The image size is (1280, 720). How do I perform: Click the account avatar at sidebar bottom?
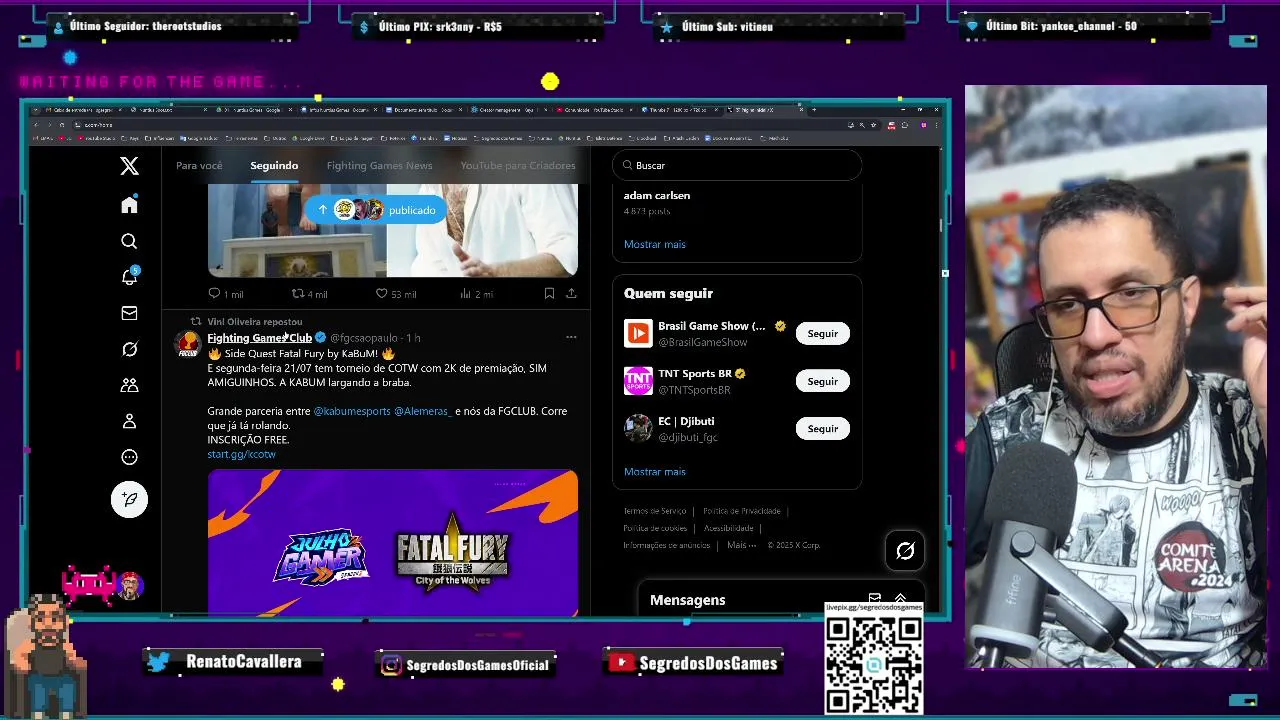point(129,585)
